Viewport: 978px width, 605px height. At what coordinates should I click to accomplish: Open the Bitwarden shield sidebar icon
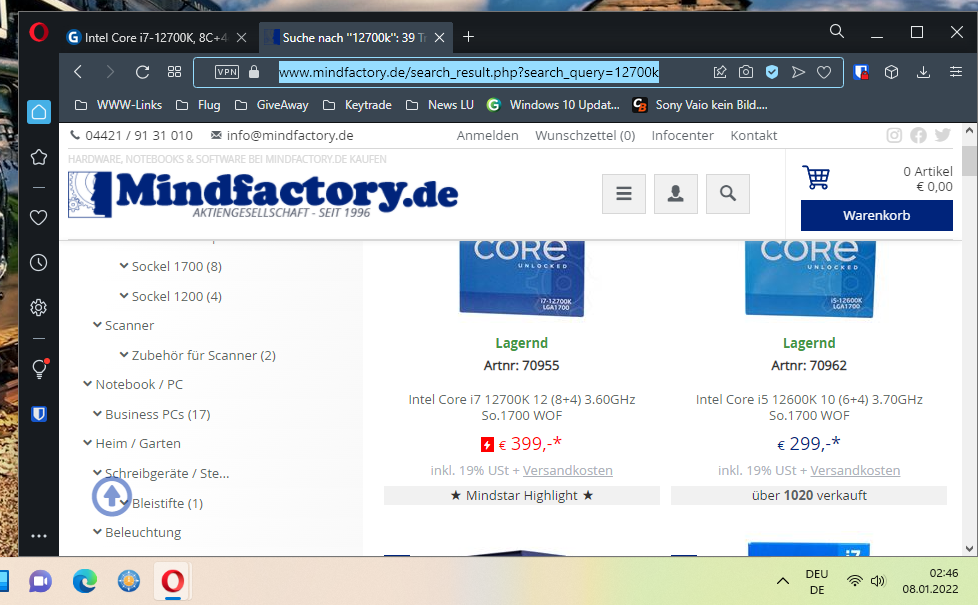[39, 414]
